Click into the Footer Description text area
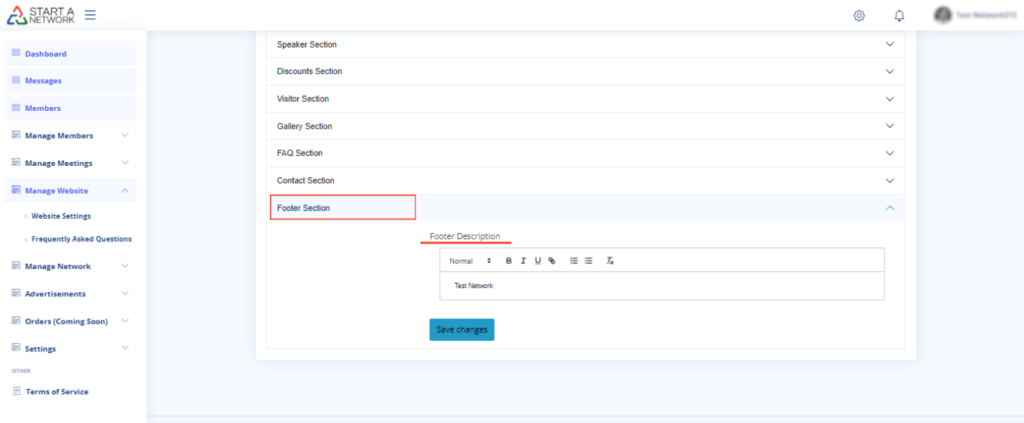 [662, 286]
